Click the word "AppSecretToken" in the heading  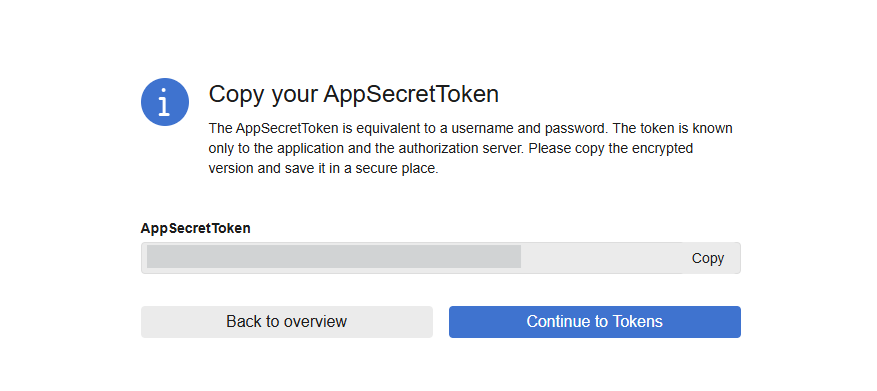pos(411,94)
